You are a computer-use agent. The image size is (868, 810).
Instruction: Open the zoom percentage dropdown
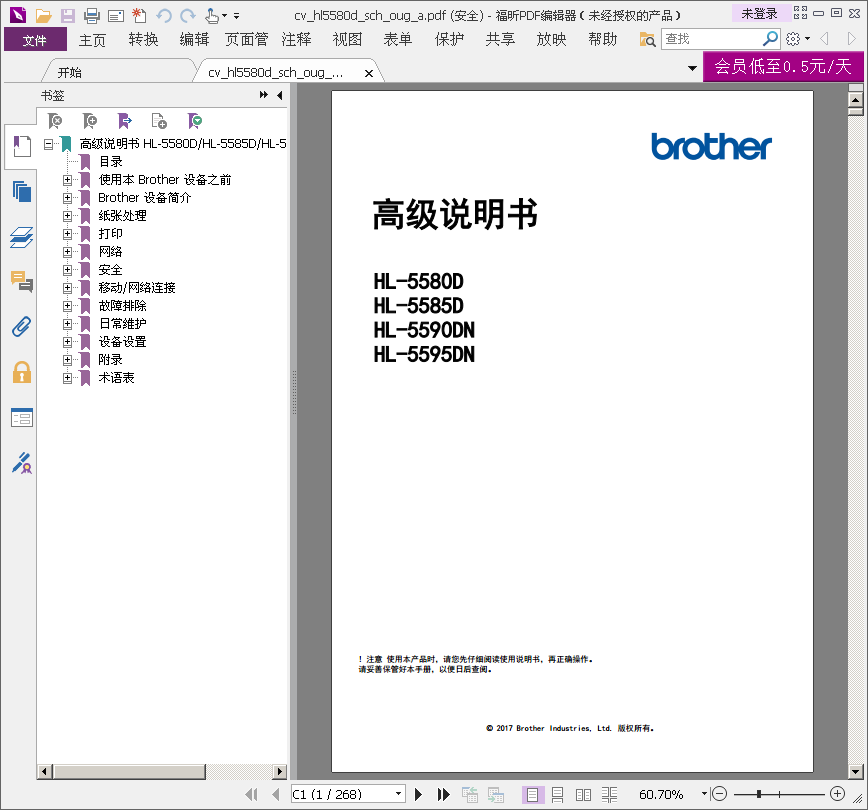pos(704,794)
